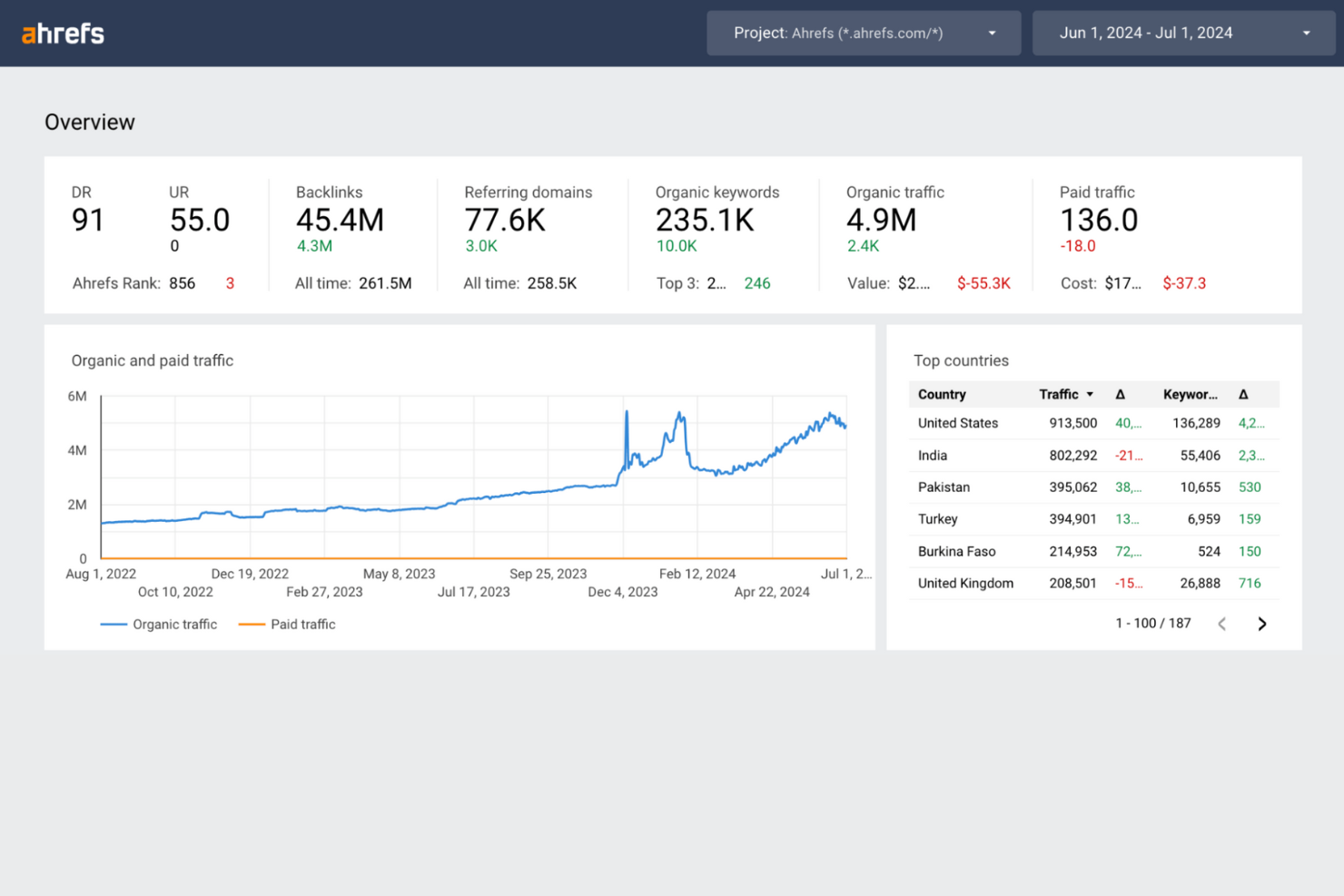This screenshot has height=896, width=1344.
Task: Click the Traffic column sort caret
Action: (x=1091, y=394)
